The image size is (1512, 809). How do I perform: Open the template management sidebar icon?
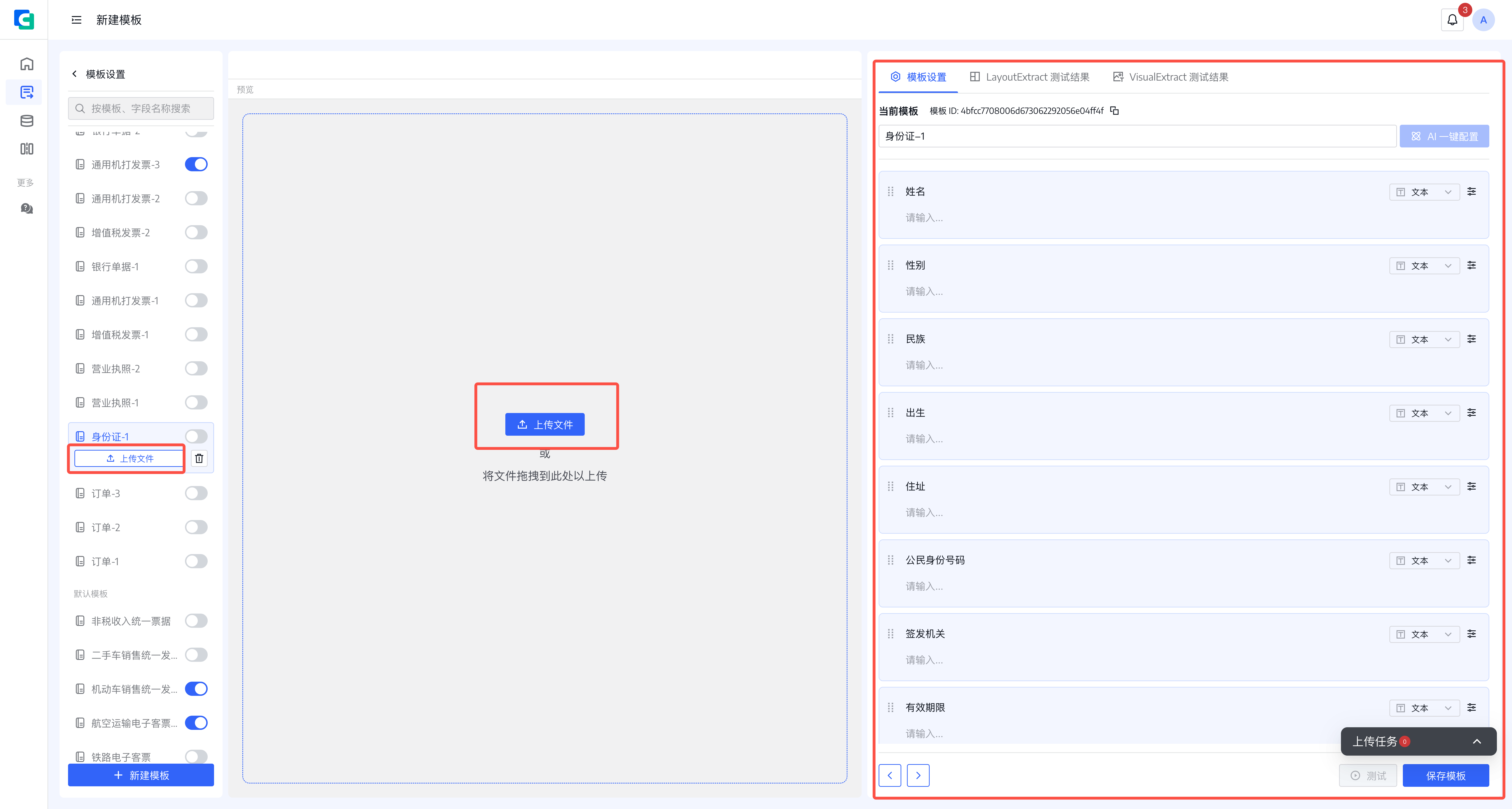tap(26, 92)
